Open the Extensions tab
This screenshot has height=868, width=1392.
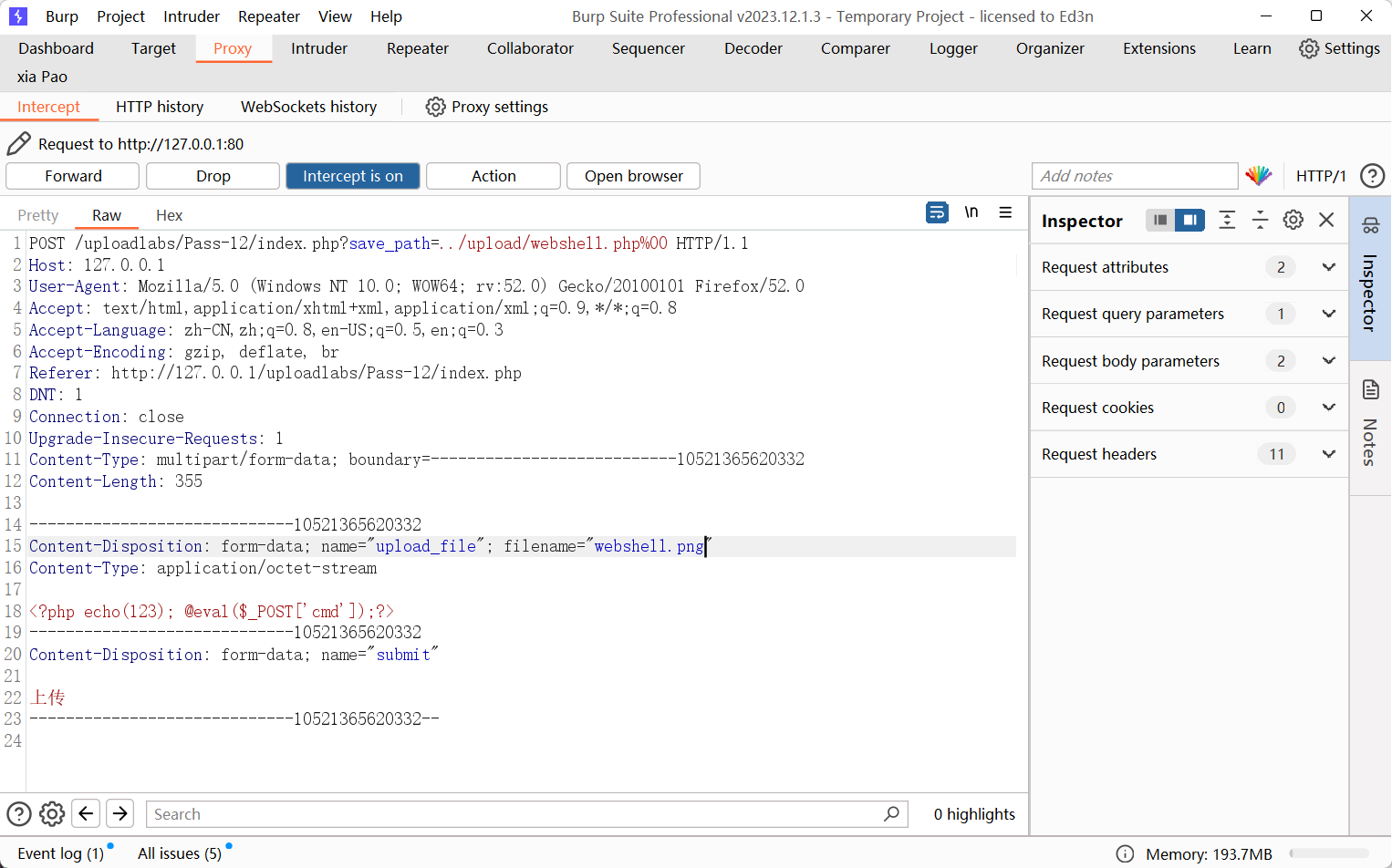coord(1159,48)
